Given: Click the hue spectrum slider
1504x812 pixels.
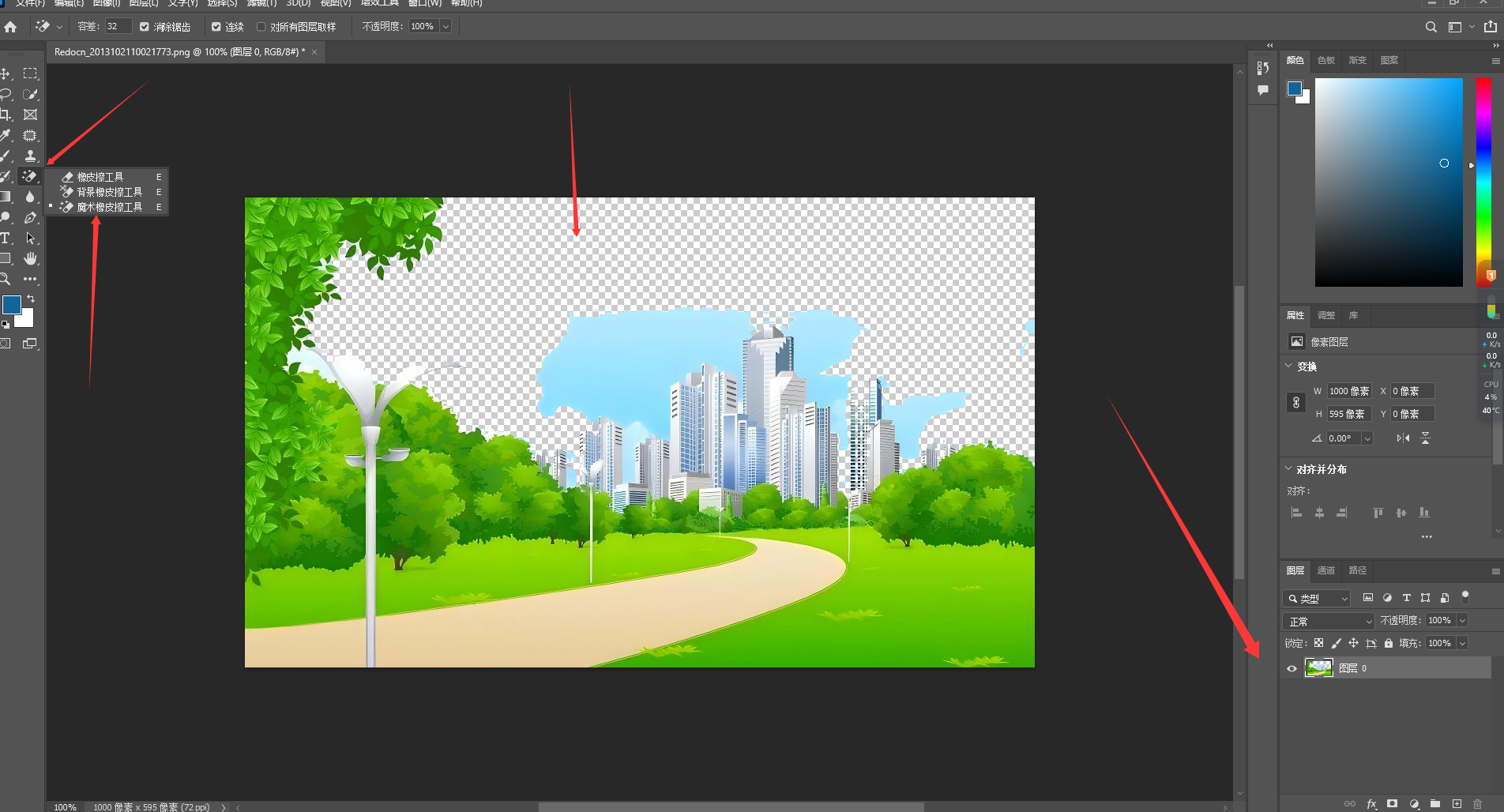Looking at the screenshot, I should [1483, 182].
